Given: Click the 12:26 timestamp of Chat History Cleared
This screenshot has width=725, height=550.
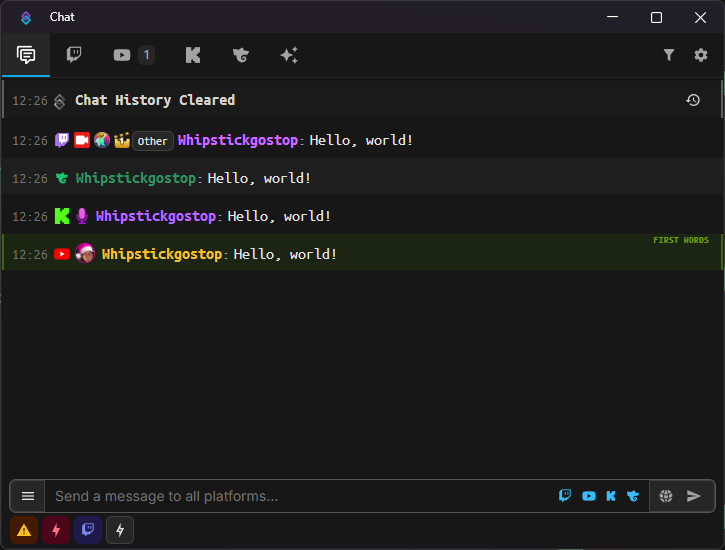Looking at the screenshot, I should tap(30, 100).
